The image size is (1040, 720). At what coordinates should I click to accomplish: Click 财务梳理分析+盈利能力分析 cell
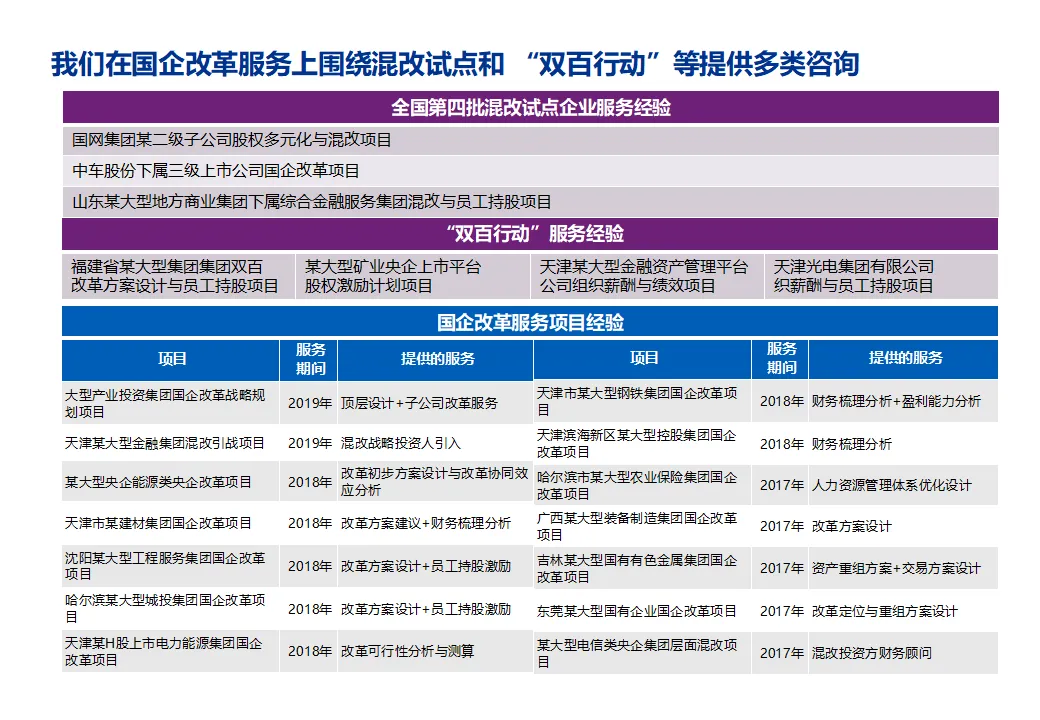pos(904,401)
